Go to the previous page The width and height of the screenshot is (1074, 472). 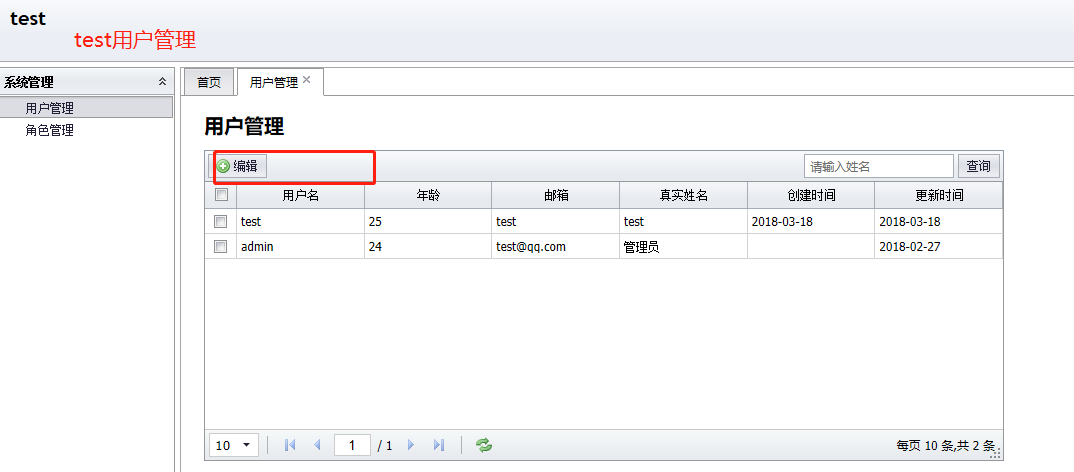coord(317,445)
